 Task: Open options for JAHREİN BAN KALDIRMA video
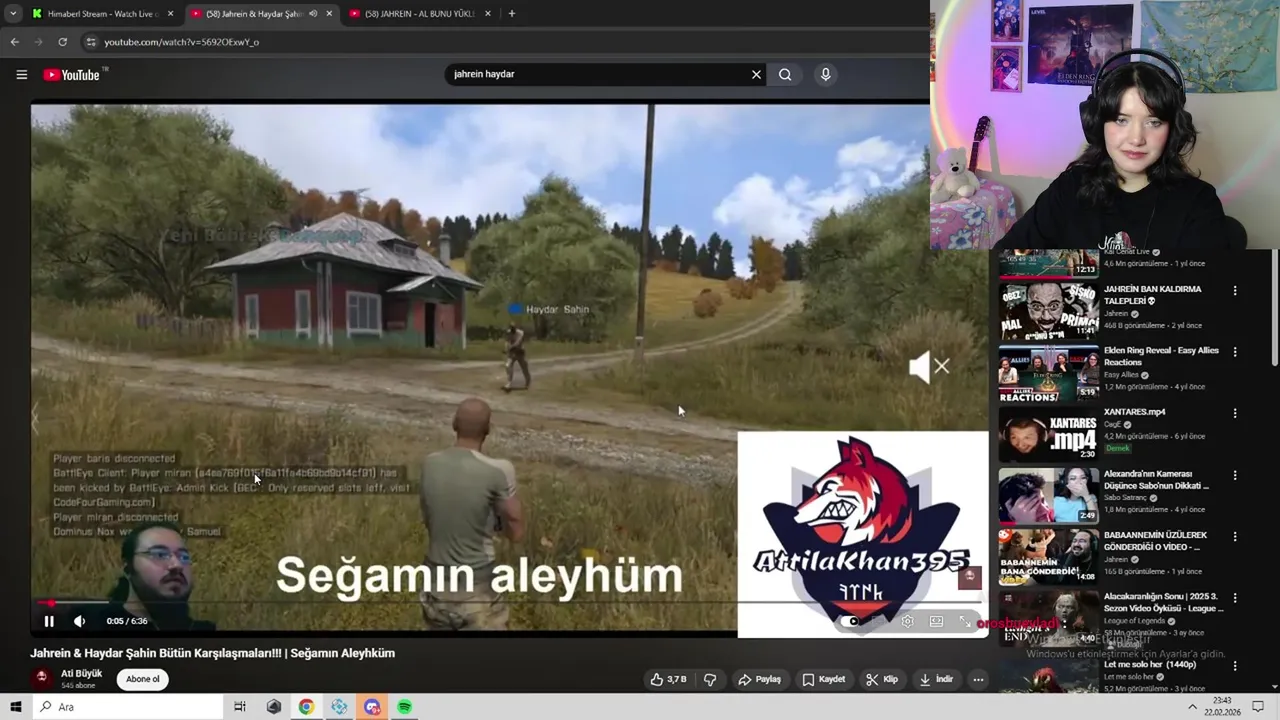coord(1235,290)
